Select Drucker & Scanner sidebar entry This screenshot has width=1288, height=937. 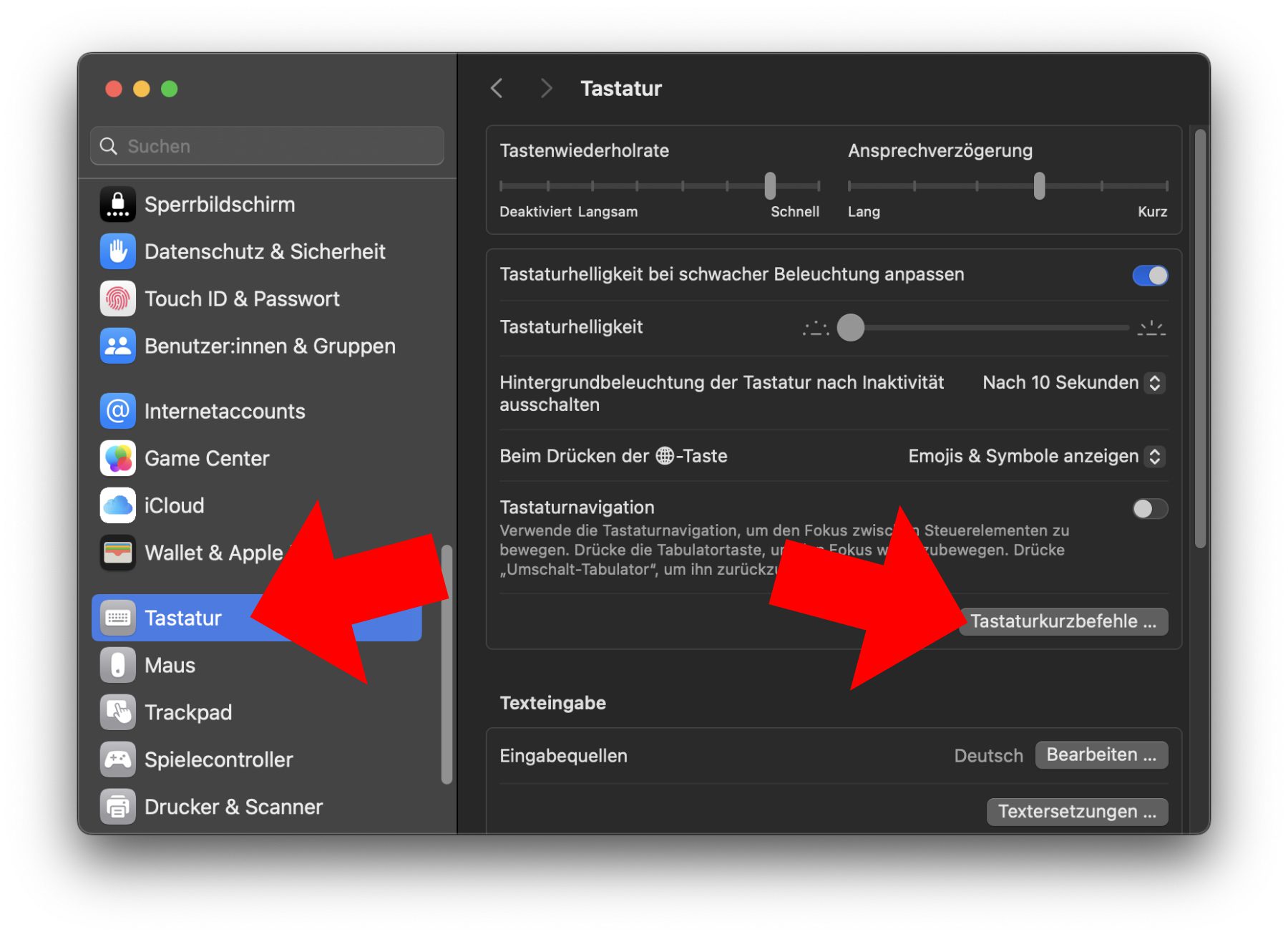pyautogui.click(x=233, y=807)
